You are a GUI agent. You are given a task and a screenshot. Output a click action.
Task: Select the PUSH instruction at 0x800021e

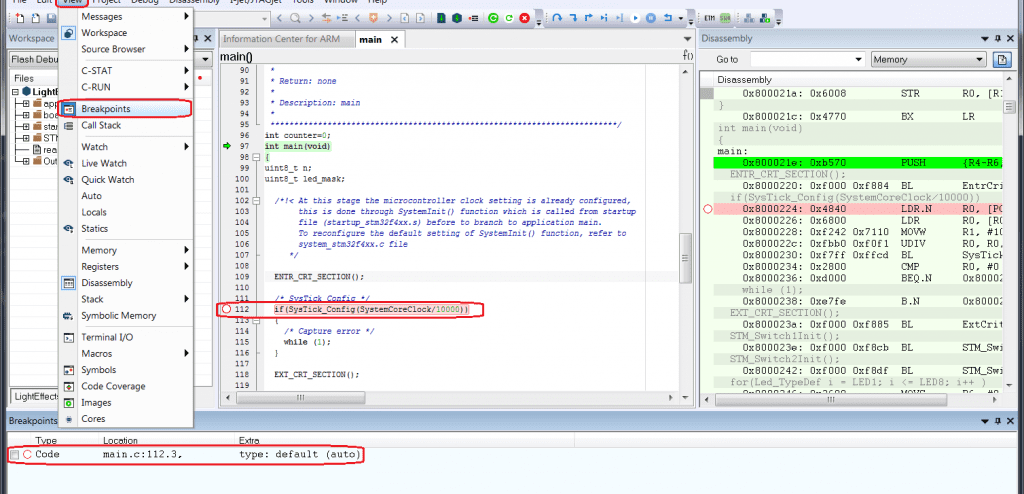857,163
